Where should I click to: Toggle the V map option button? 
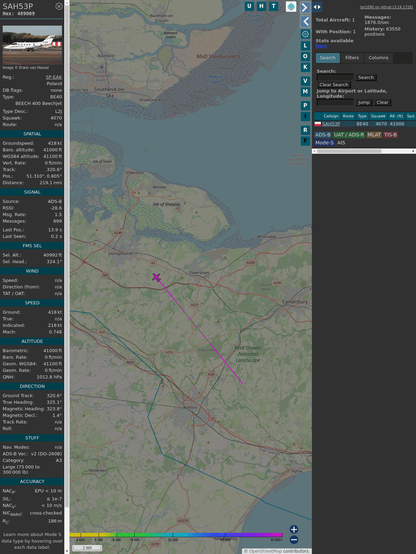[x=305, y=81]
